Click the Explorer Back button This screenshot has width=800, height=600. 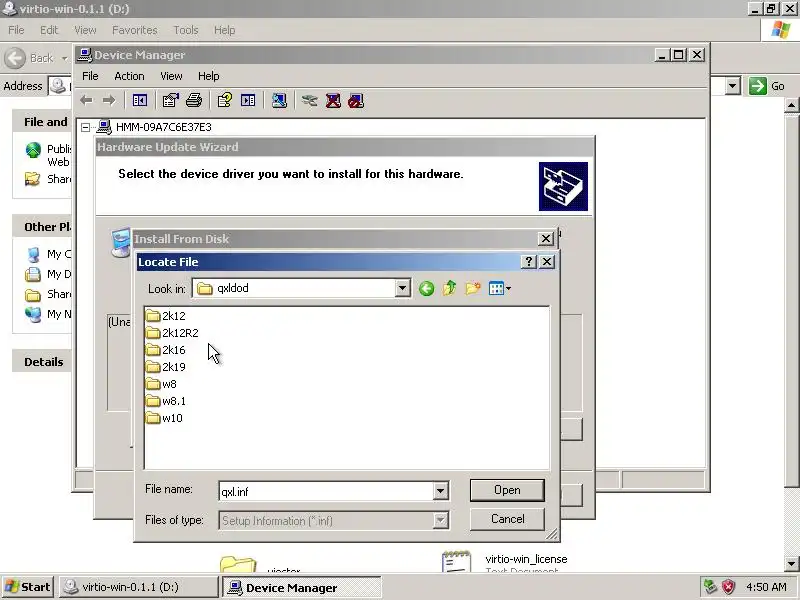tap(30, 58)
